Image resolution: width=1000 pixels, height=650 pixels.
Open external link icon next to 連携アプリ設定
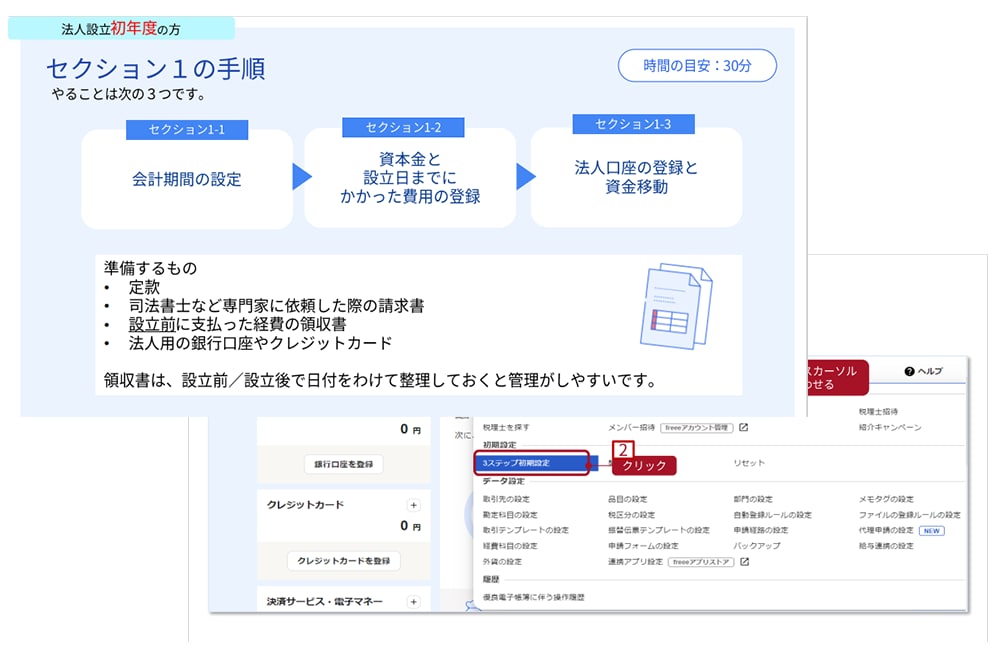[745, 562]
